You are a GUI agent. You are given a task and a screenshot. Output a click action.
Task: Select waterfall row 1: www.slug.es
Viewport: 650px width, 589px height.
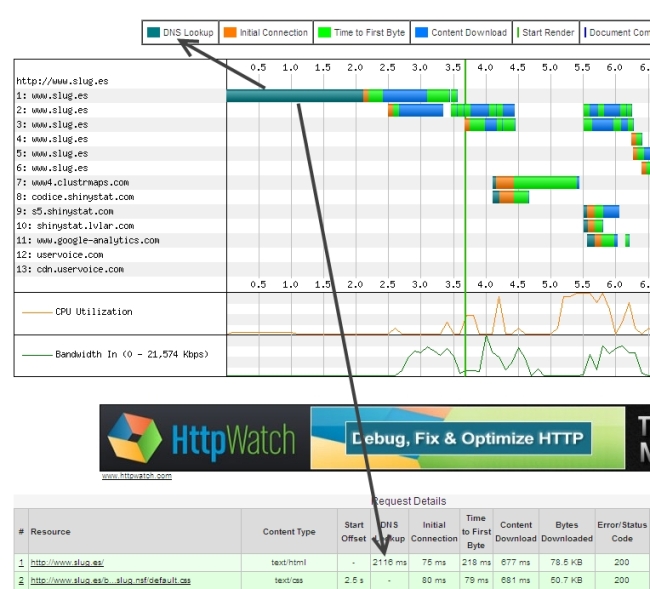[52, 96]
